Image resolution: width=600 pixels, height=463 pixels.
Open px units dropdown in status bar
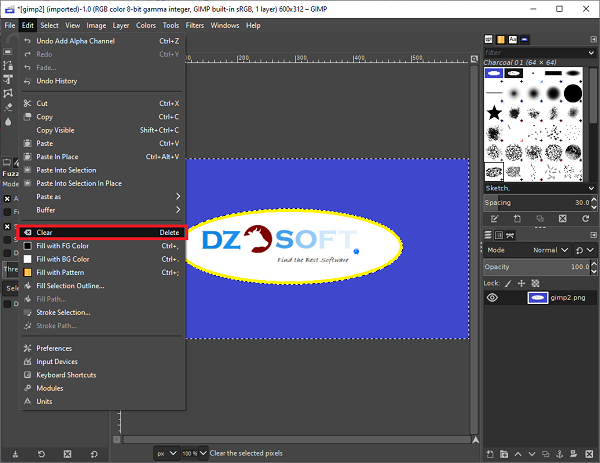(x=166, y=453)
